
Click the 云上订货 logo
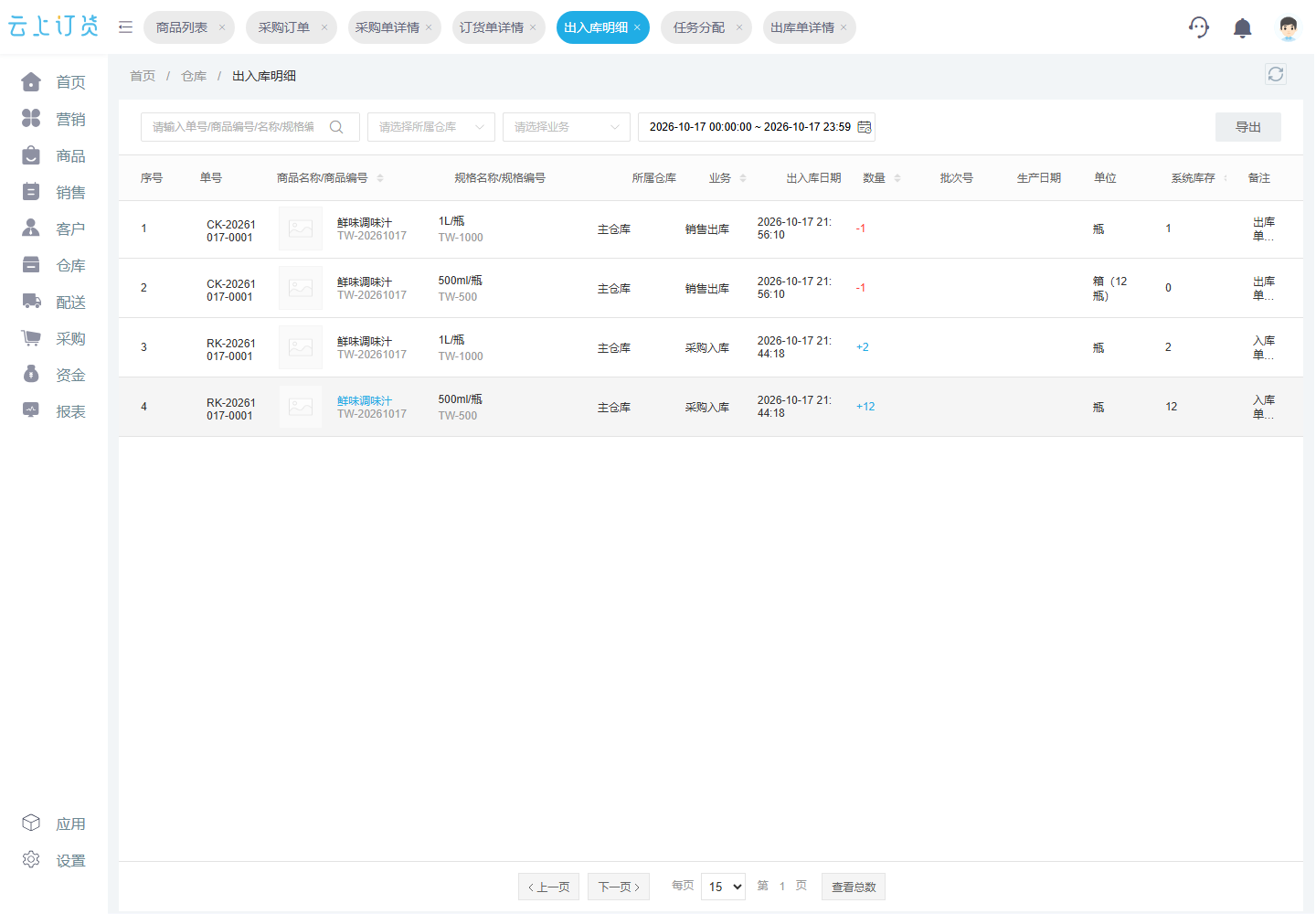click(53, 27)
